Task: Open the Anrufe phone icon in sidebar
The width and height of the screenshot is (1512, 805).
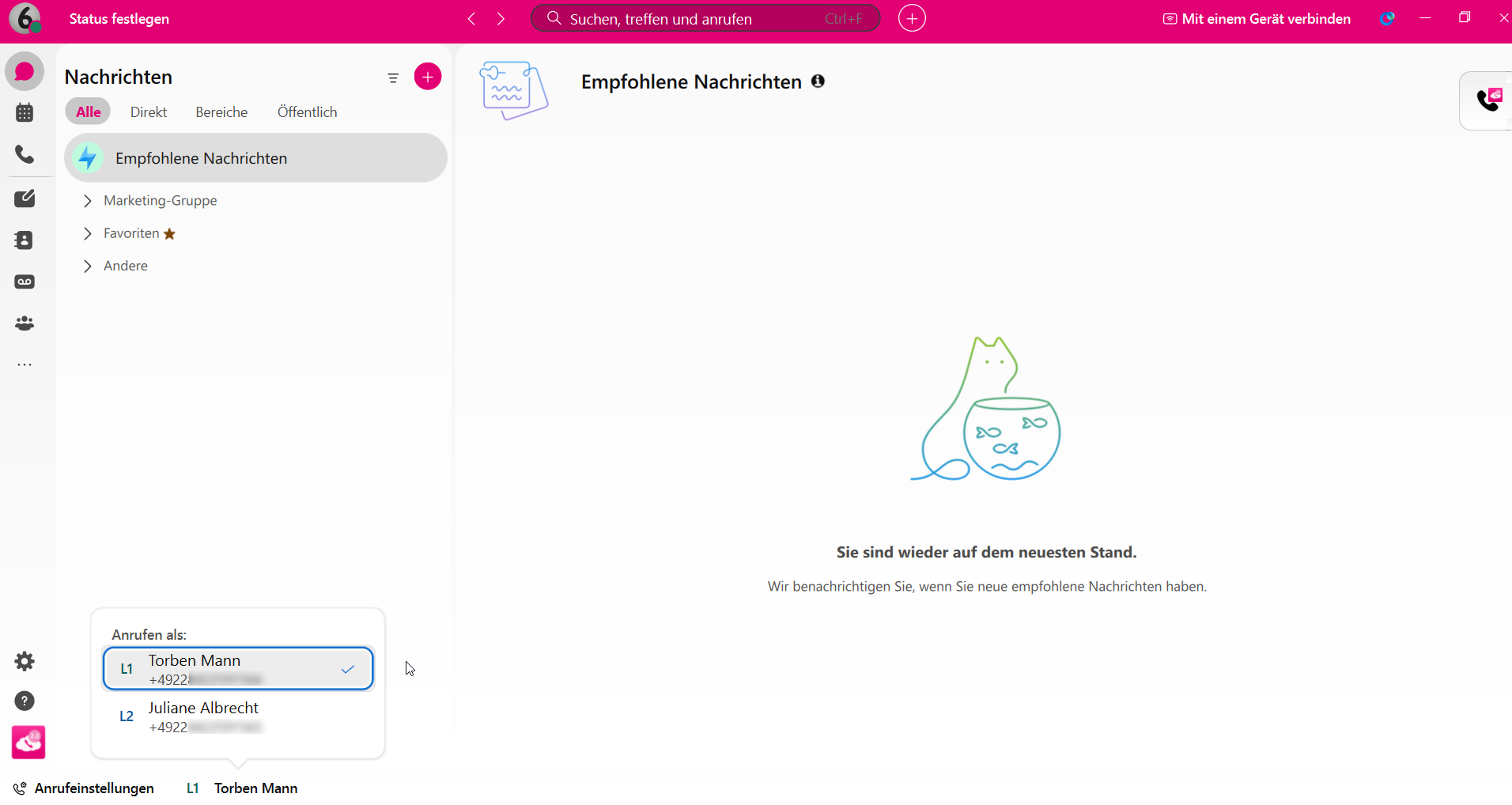Action: click(25, 154)
